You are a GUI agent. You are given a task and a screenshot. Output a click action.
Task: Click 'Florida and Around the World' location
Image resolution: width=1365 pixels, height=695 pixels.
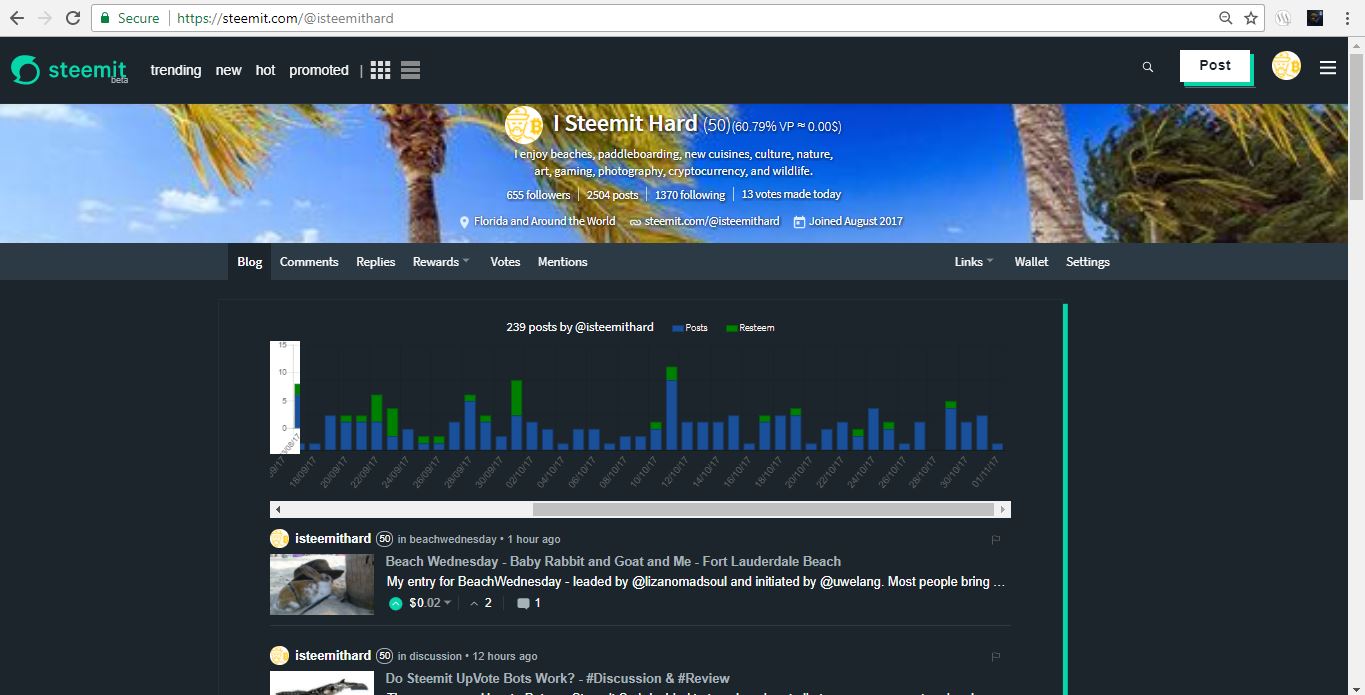tap(545, 221)
